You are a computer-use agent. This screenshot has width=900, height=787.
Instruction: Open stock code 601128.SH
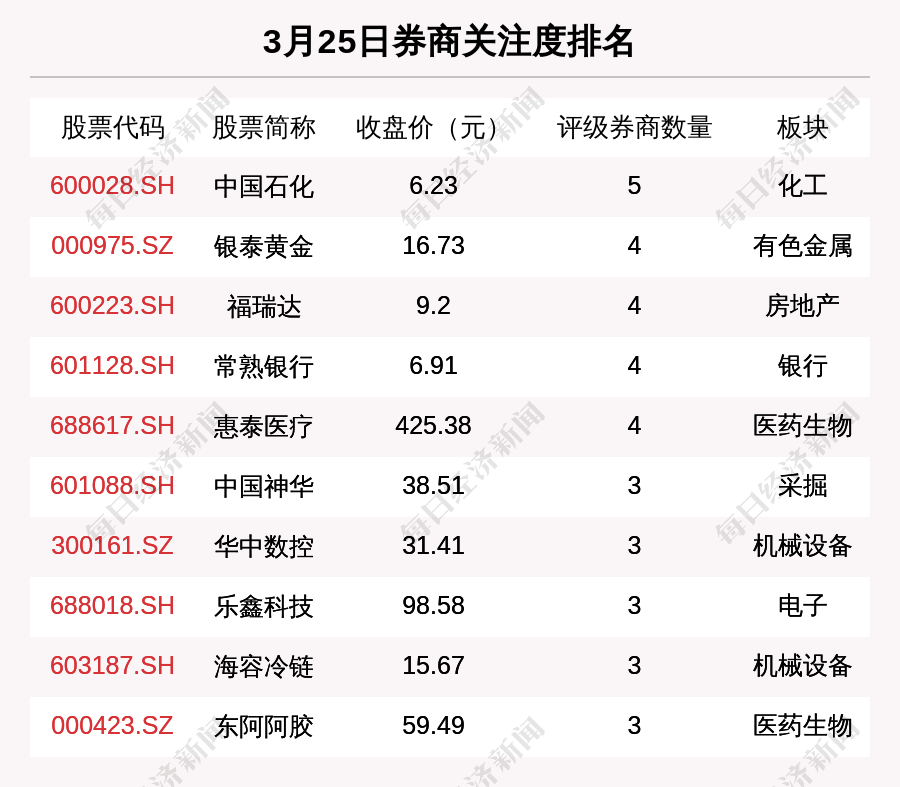click(x=112, y=366)
